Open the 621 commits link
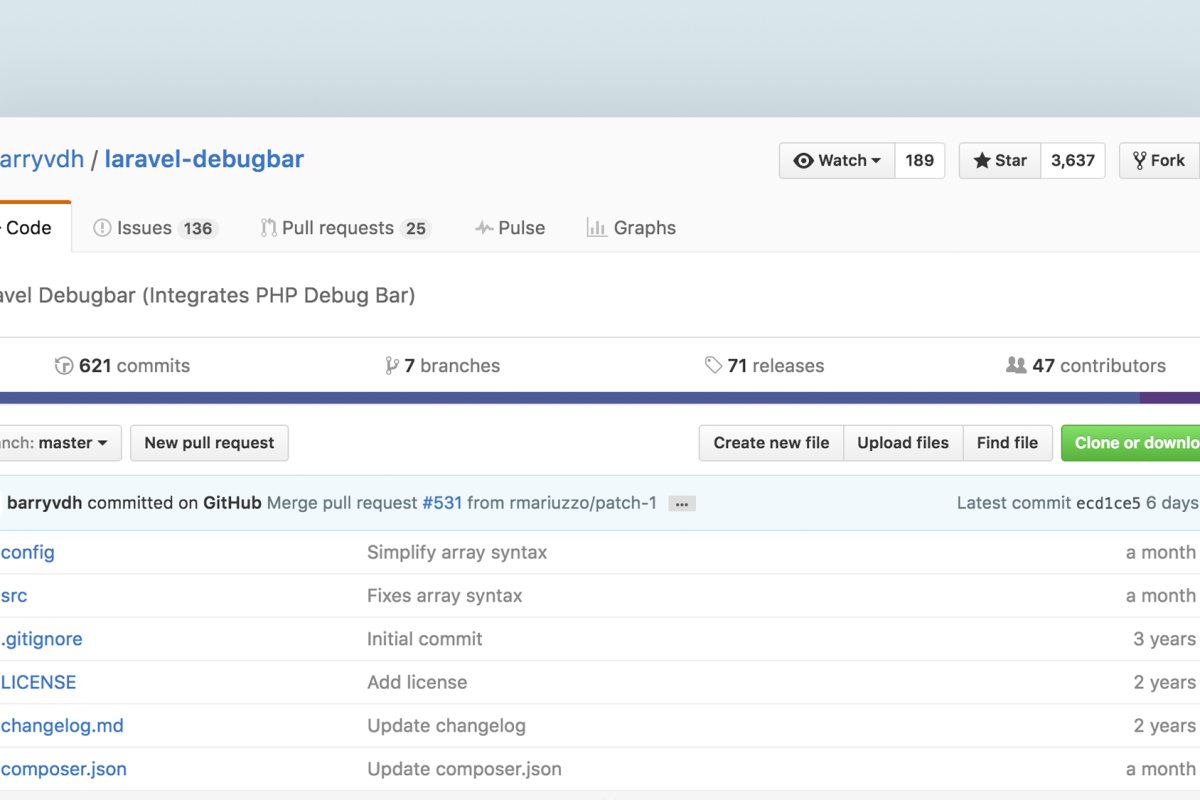The width and height of the screenshot is (1200, 800). 122,366
